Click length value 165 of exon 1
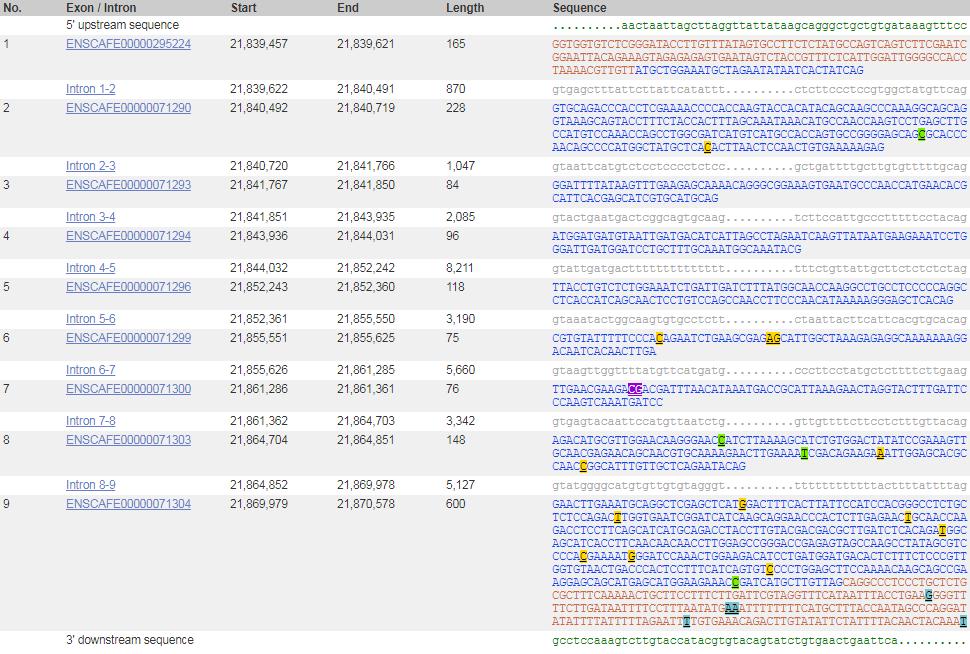 tap(455, 45)
